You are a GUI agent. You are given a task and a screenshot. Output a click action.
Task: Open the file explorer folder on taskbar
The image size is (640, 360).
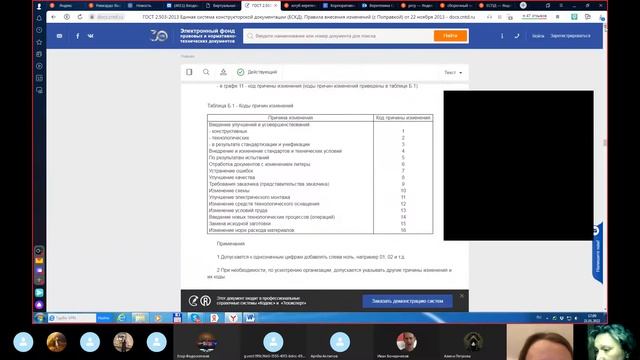140,318
